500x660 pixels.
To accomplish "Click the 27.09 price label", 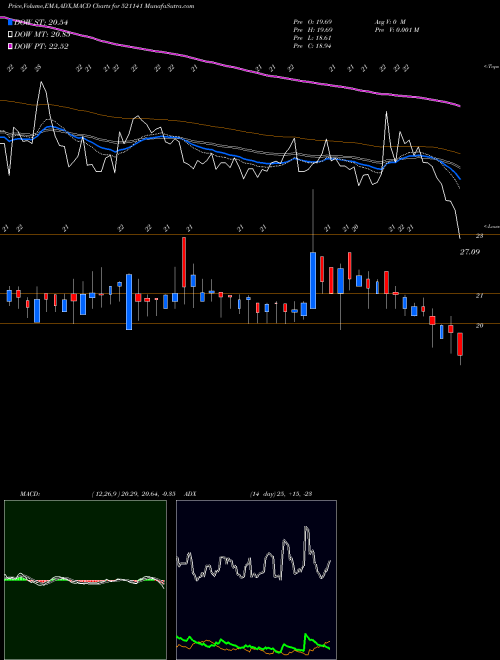I will 470,252.
